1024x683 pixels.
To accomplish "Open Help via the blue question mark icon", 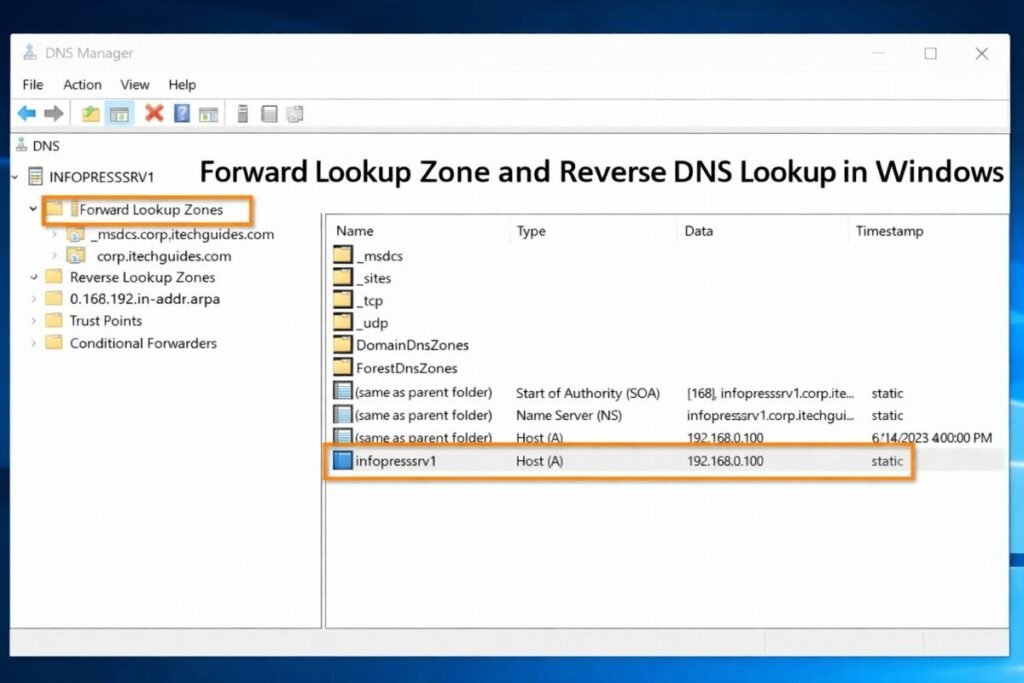I will [181, 113].
